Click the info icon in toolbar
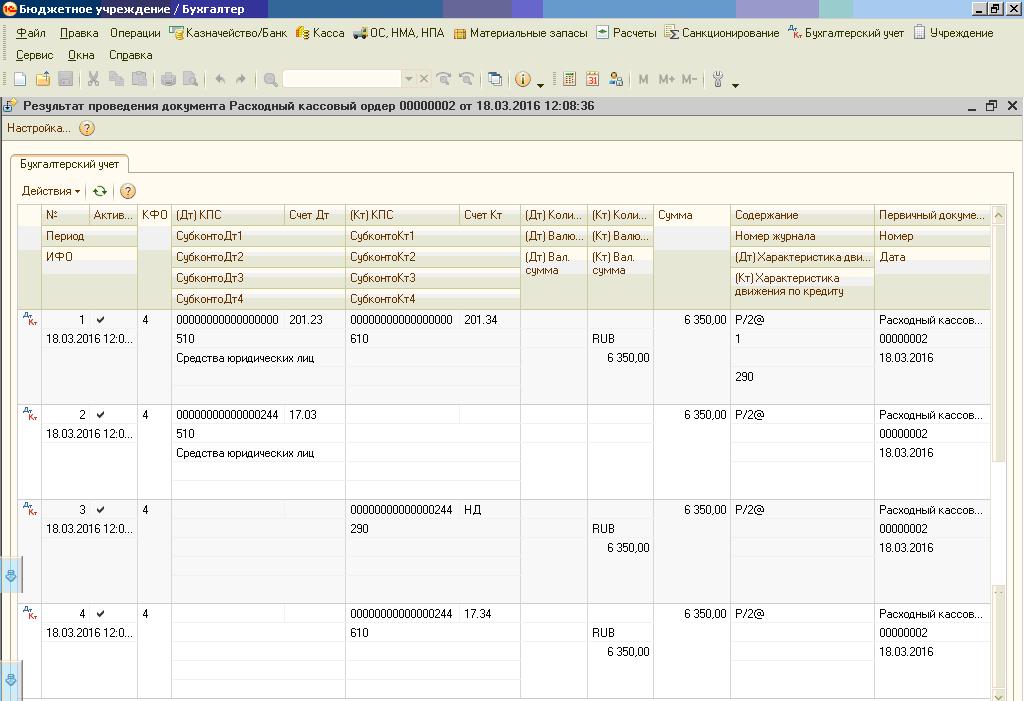Screen dimensions: 1024x701 click(522, 80)
